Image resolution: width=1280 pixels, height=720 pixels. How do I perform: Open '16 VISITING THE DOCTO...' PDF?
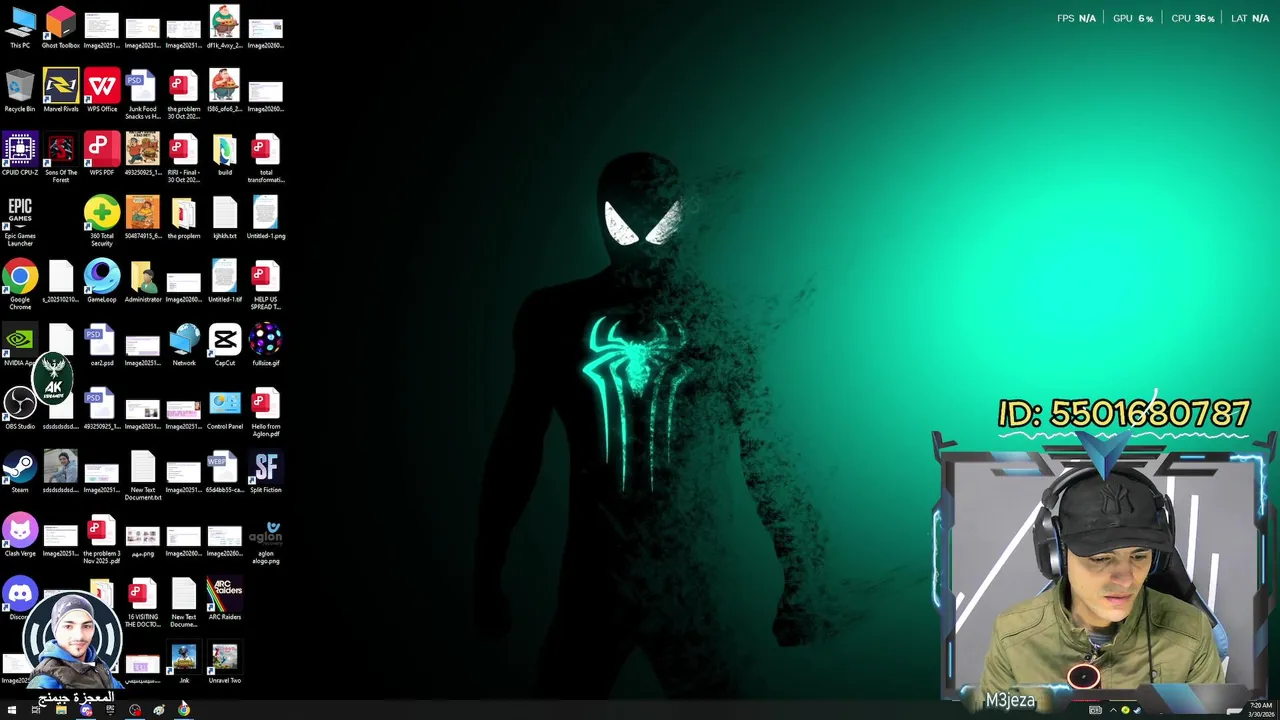[x=143, y=603]
